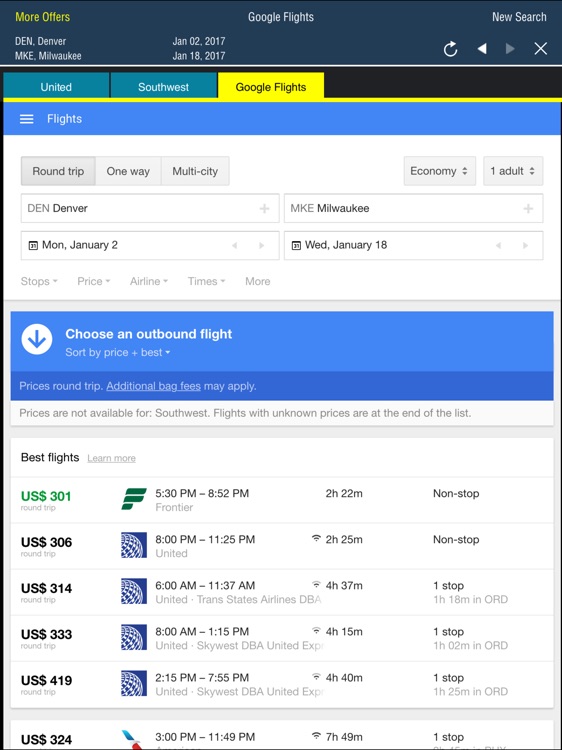Close the browser overlay with X
The height and width of the screenshot is (750, 562).
[540, 49]
